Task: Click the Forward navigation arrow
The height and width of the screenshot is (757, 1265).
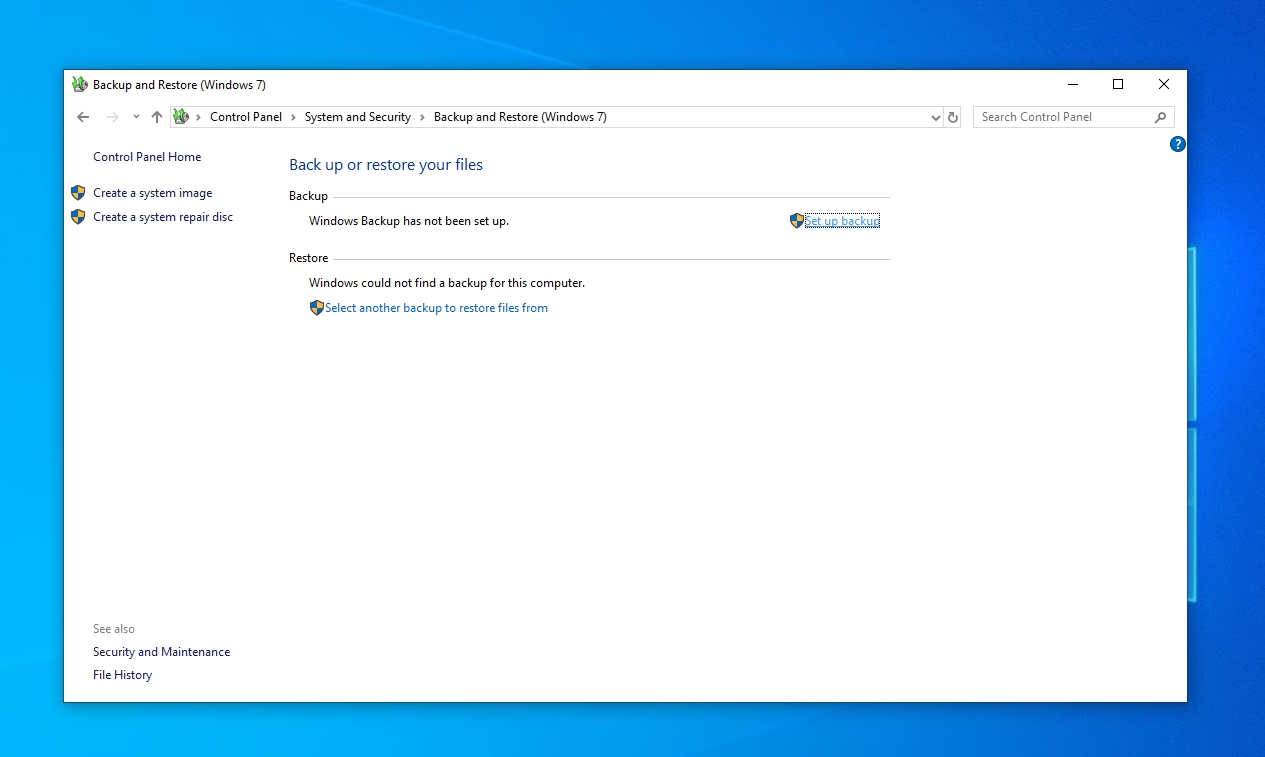Action: (112, 117)
